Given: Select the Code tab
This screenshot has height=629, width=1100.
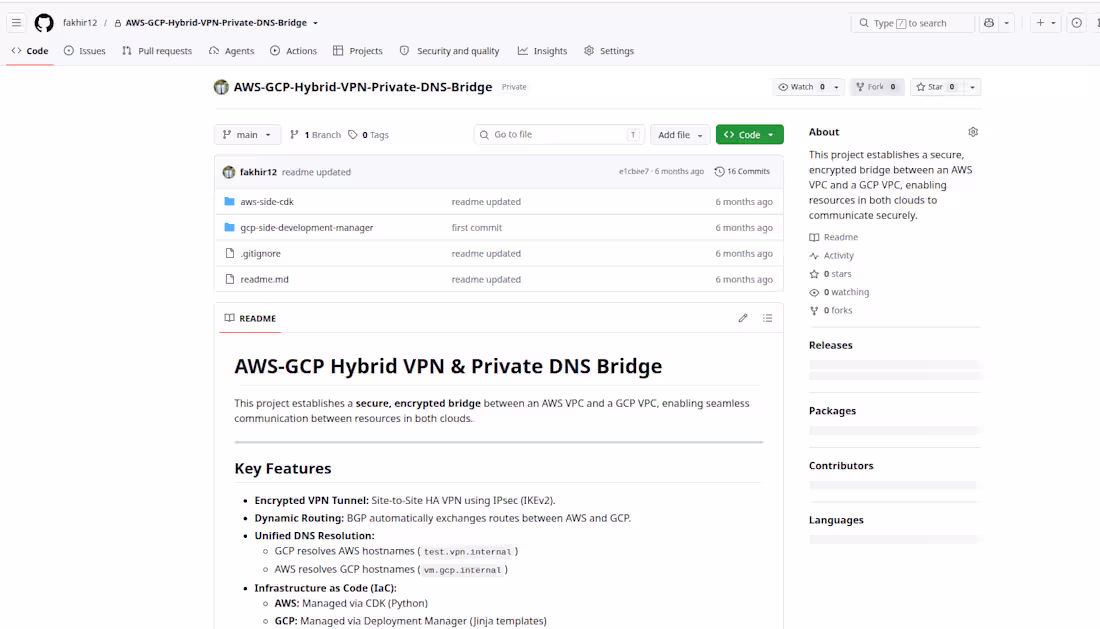Looking at the screenshot, I should coord(30,51).
